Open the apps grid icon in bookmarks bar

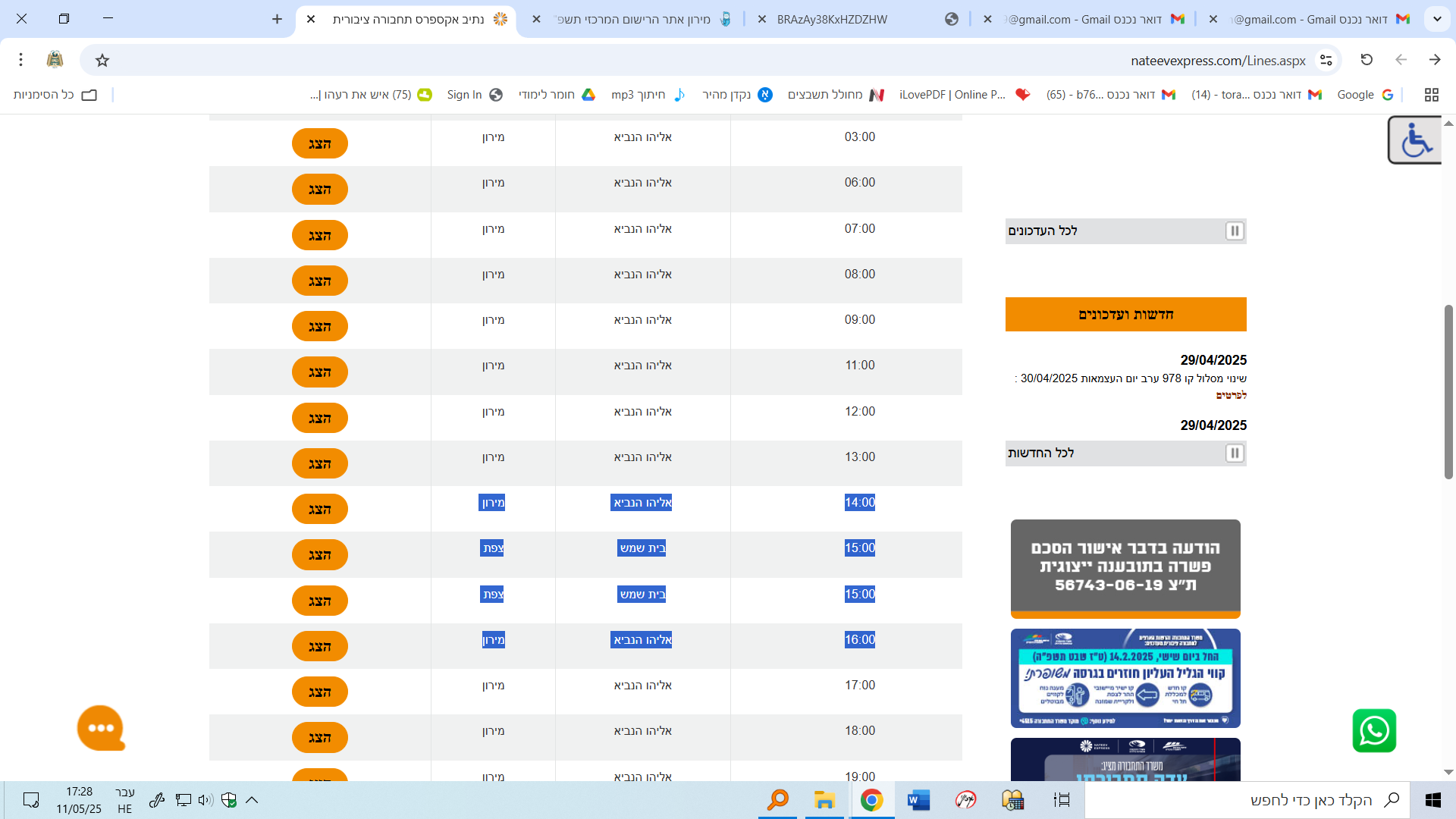pos(1431,95)
